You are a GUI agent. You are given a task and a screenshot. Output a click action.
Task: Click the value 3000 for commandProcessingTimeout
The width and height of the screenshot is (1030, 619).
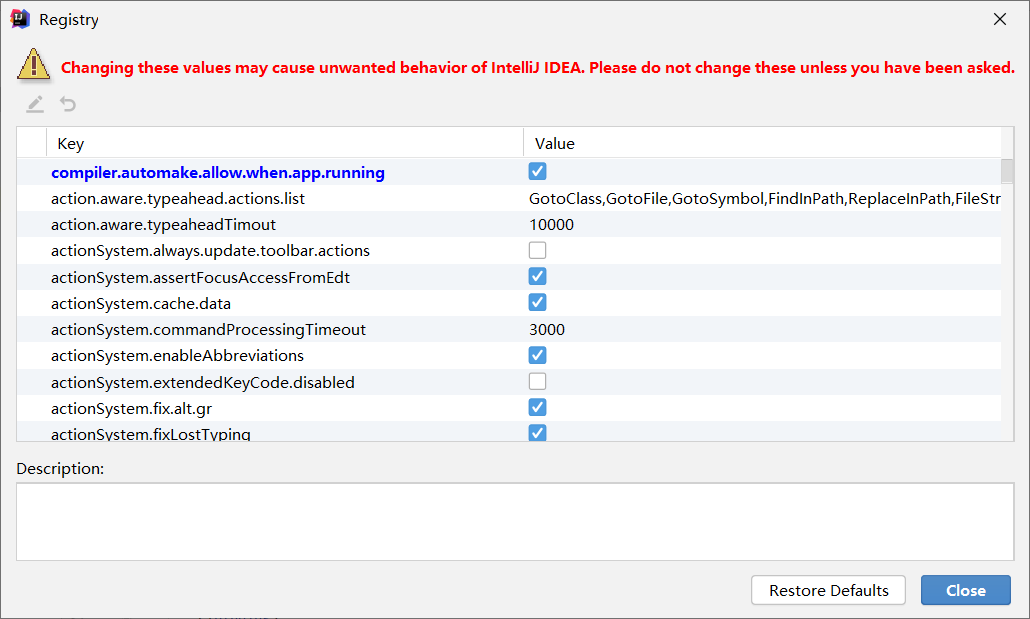[547, 330]
